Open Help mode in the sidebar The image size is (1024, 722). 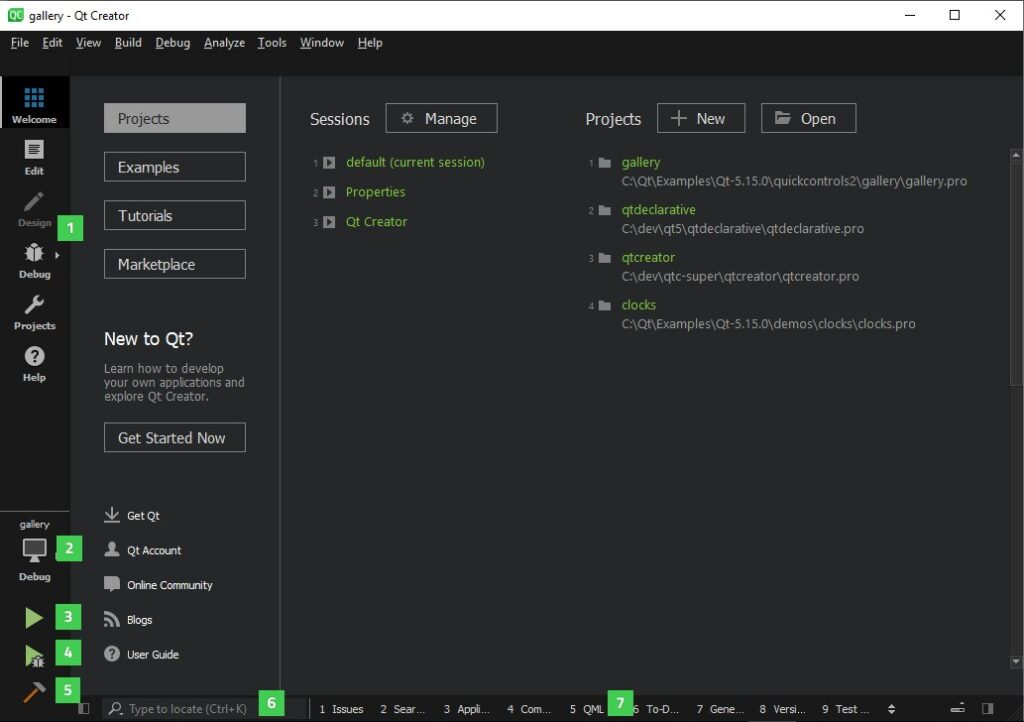point(34,366)
